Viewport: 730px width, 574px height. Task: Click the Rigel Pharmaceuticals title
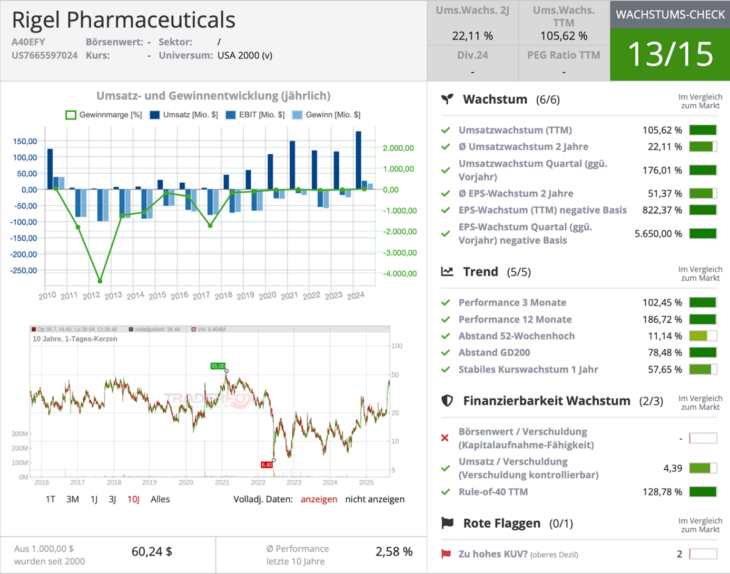pos(123,20)
